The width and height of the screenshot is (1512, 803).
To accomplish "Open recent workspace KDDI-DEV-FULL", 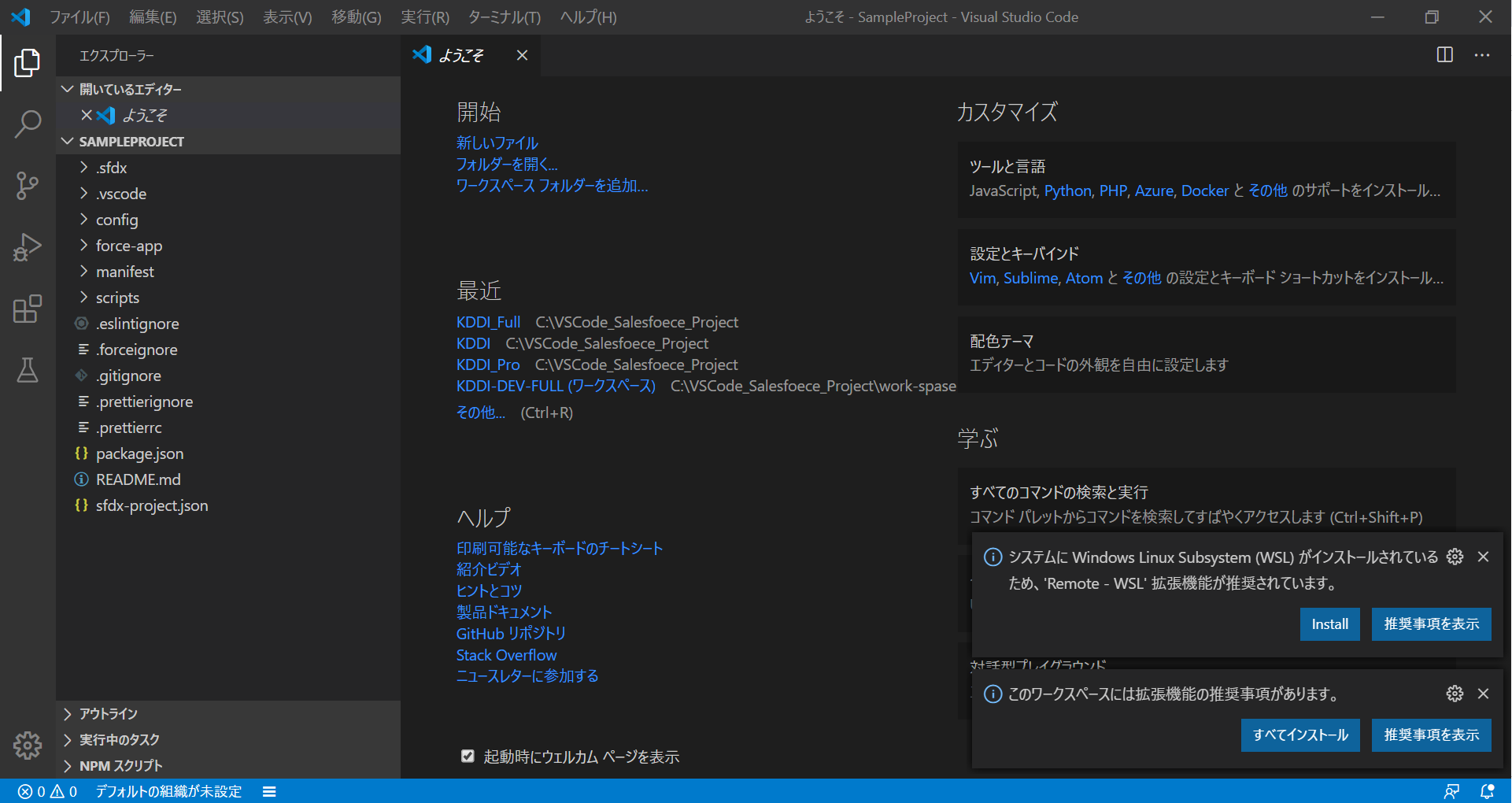I will click(556, 386).
